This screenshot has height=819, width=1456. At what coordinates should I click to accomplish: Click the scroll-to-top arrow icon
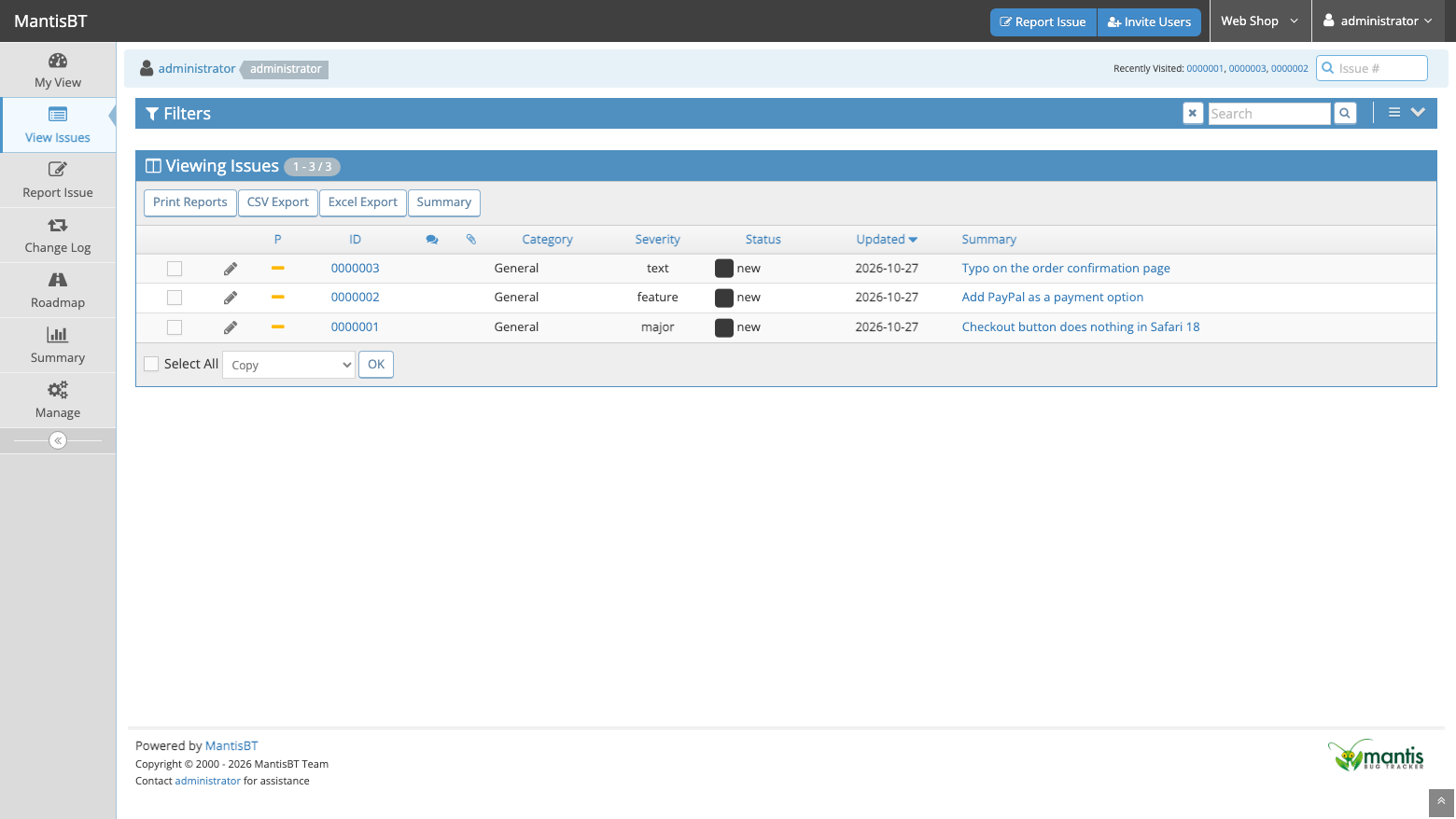pos(1441,801)
